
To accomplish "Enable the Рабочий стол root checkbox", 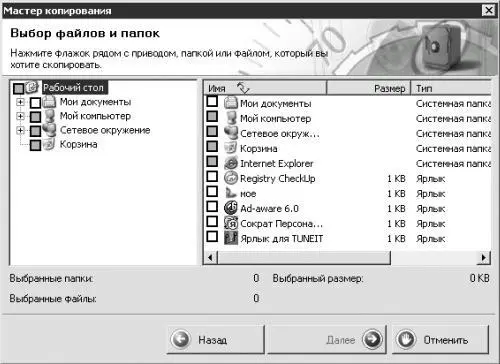I will 19,88.
